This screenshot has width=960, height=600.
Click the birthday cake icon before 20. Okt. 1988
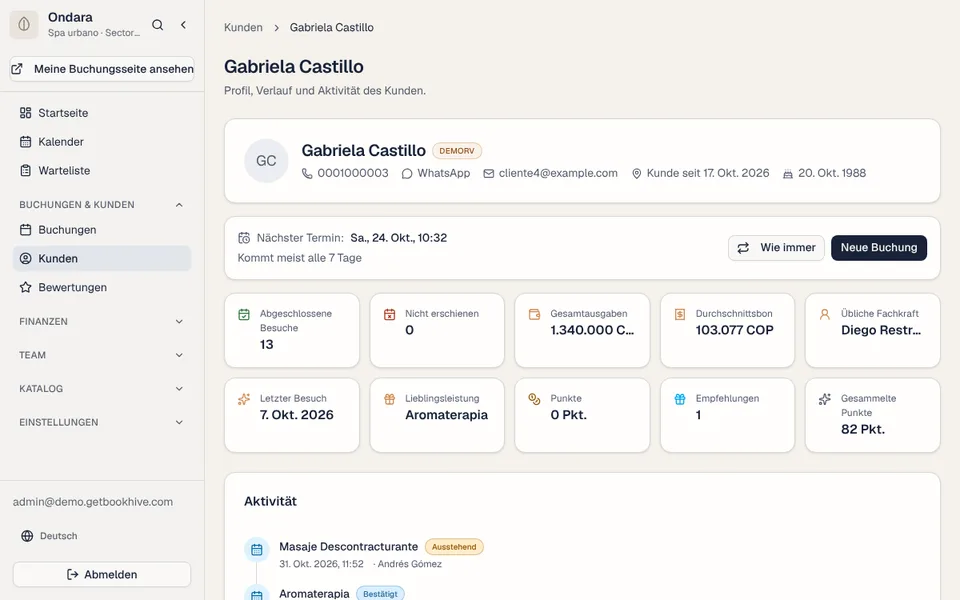[788, 174]
